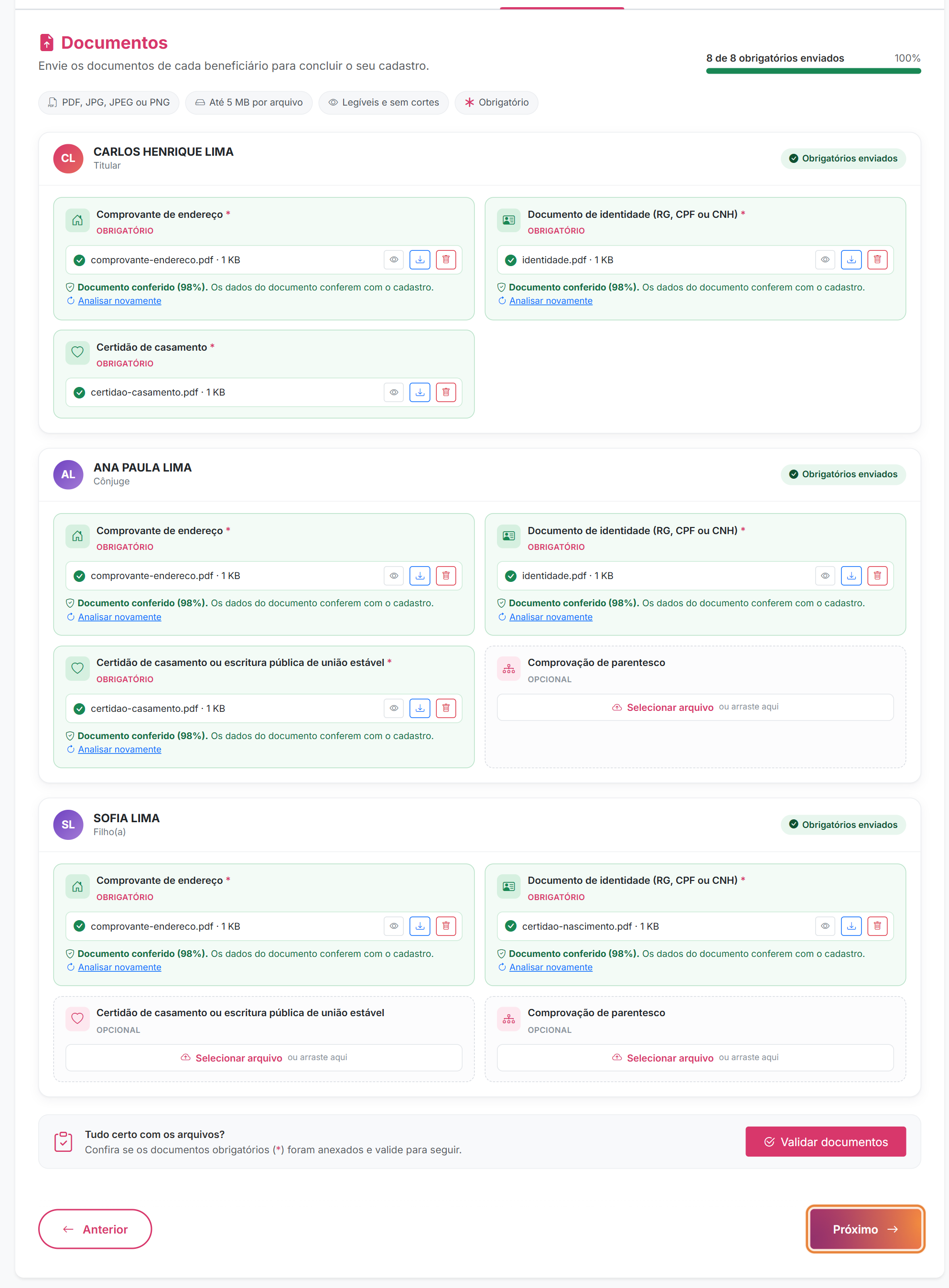Image resolution: width=949 pixels, height=1288 pixels.
Task: Click the AL avatar of Ana Paula Lima
Action: tap(68, 474)
